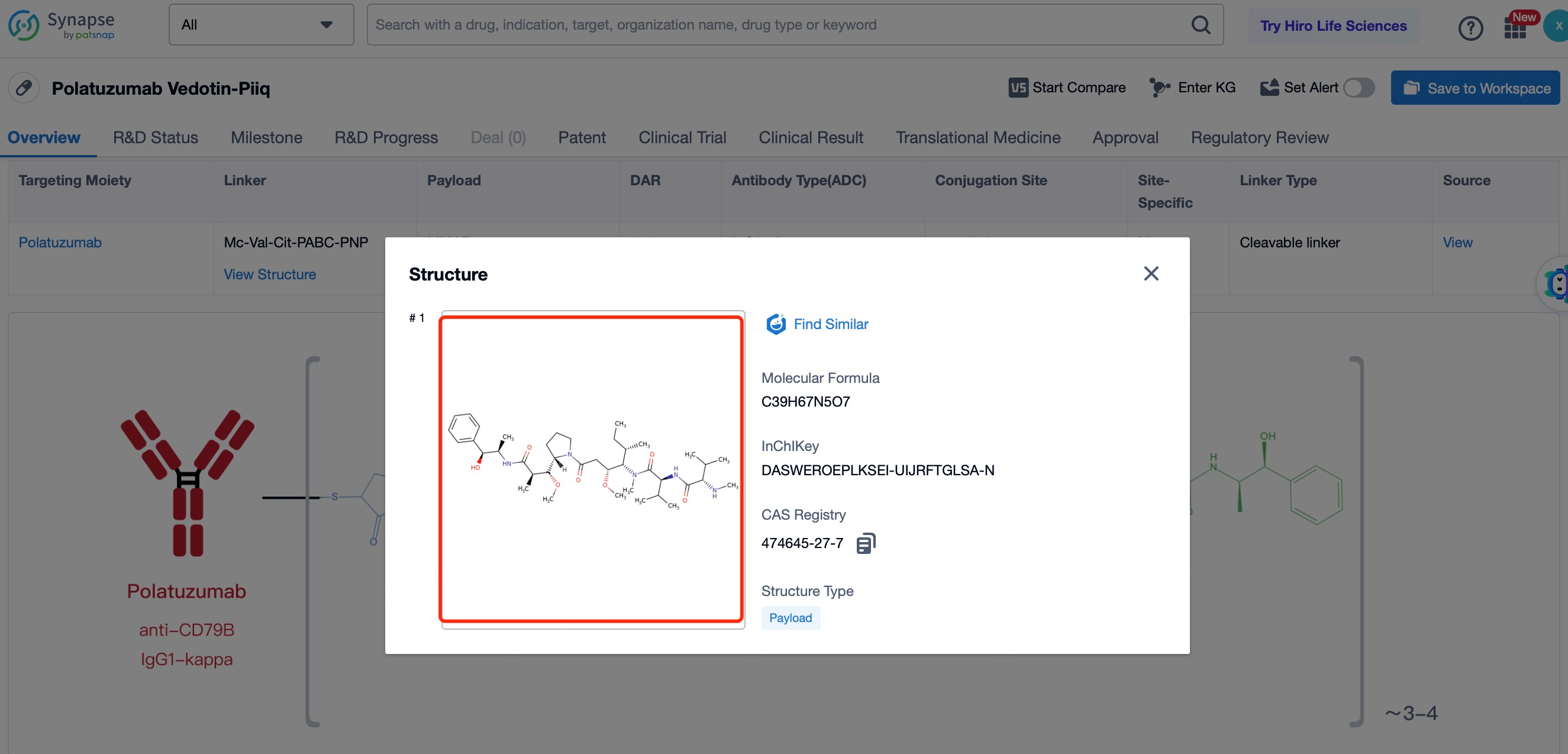
Task: Click the Find Similar icon in structure modal
Action: point(774,323)
